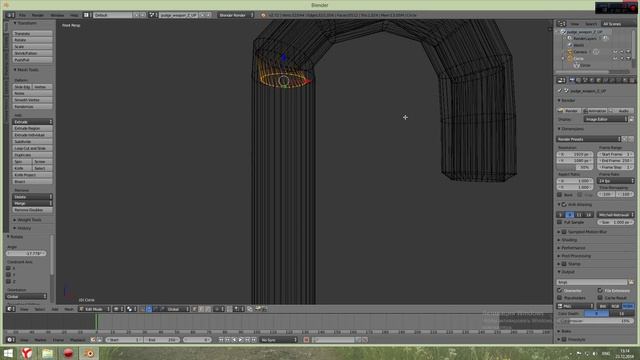Image resolution: width=640 pixels, height=360 pixels.
Task: Open the Merge dropdown
Action: pos(32,203)
